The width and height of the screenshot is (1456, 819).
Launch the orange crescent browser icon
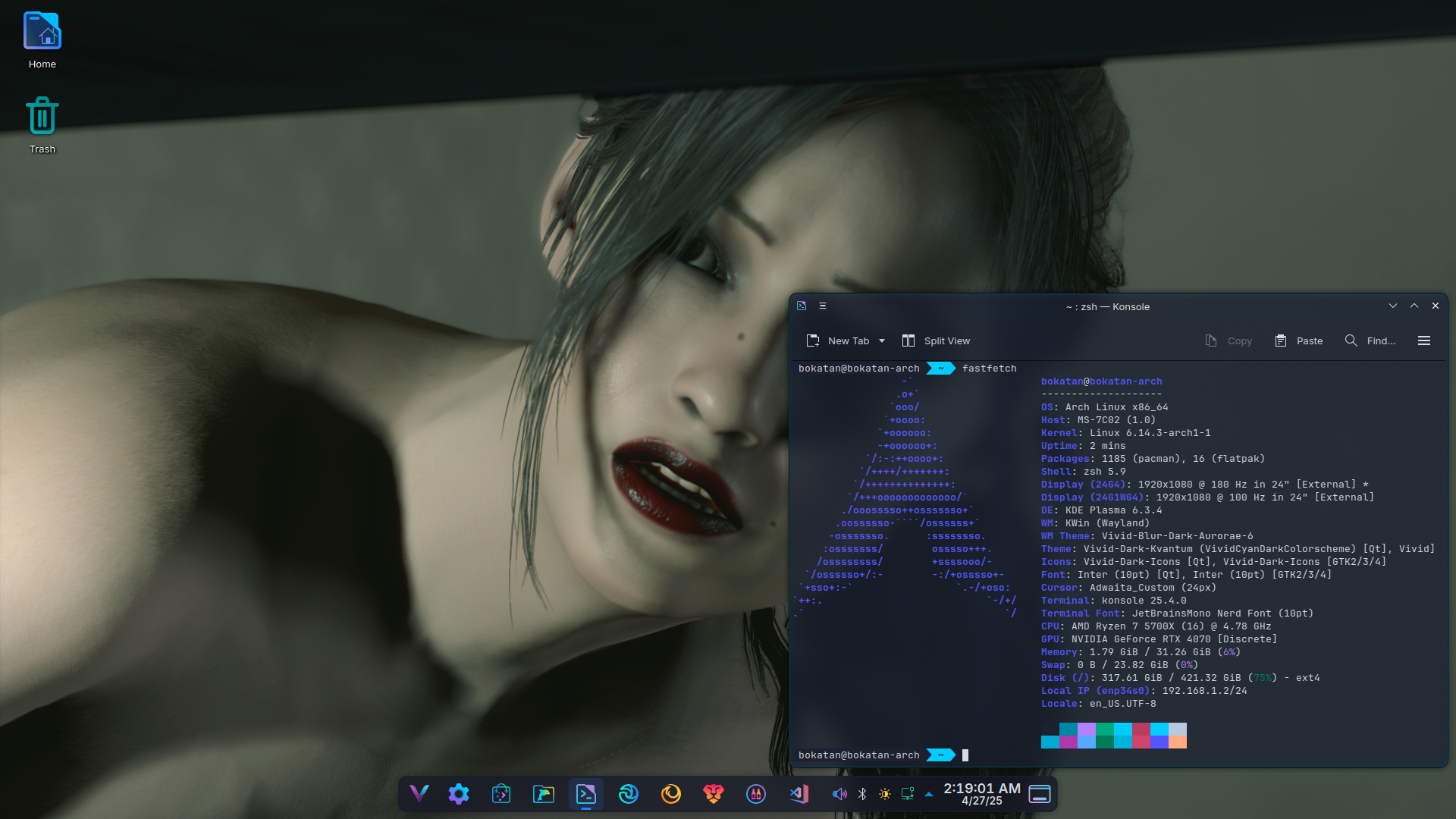coord(671,794)
